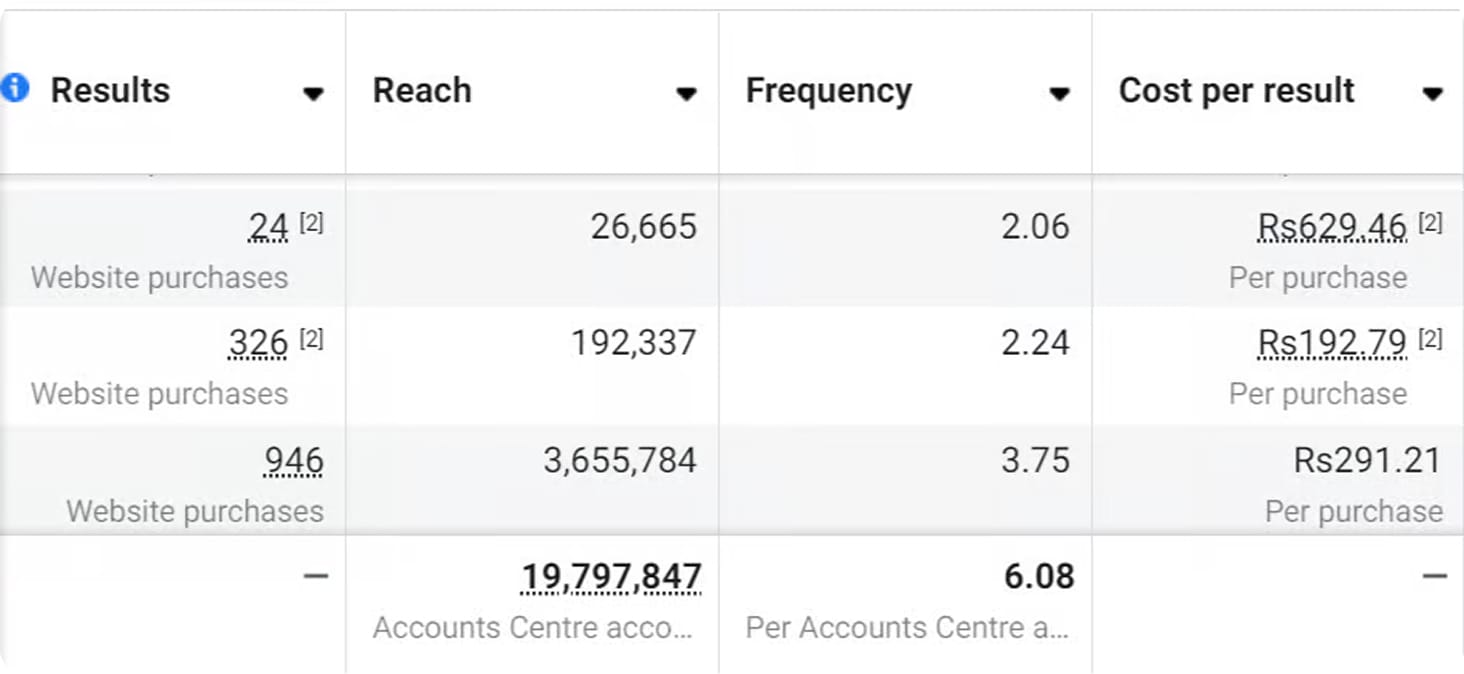Click the Reach column header
This screenshot has width=1464, height=674.
click(x=422, y=90)
